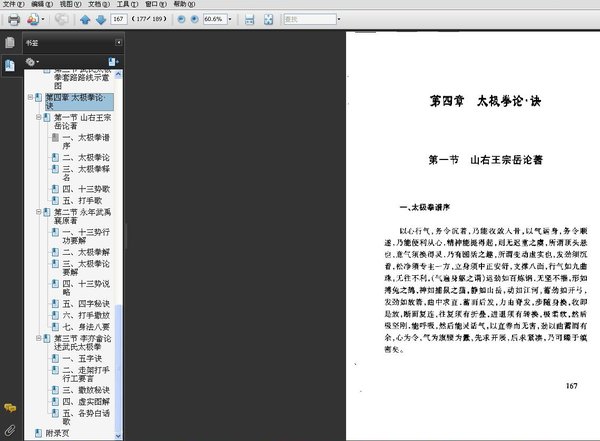Open bookmark 三、撒放秘诀
Viewport: 600px width, 441px height.
[86, 390]
